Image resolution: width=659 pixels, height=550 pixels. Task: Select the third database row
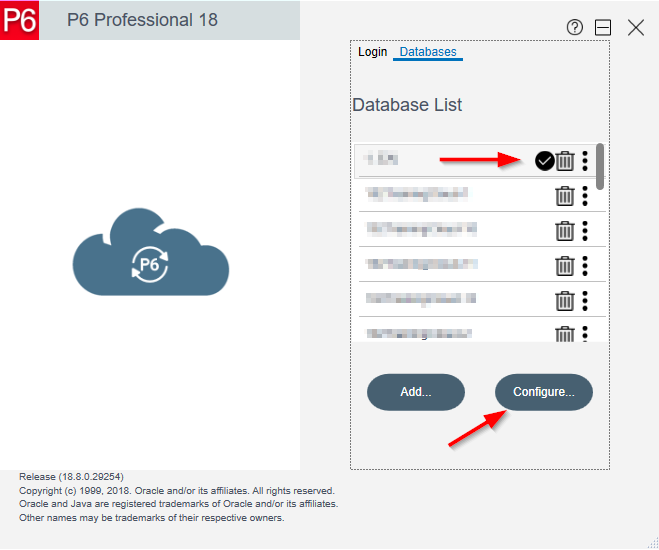point(450,230)
